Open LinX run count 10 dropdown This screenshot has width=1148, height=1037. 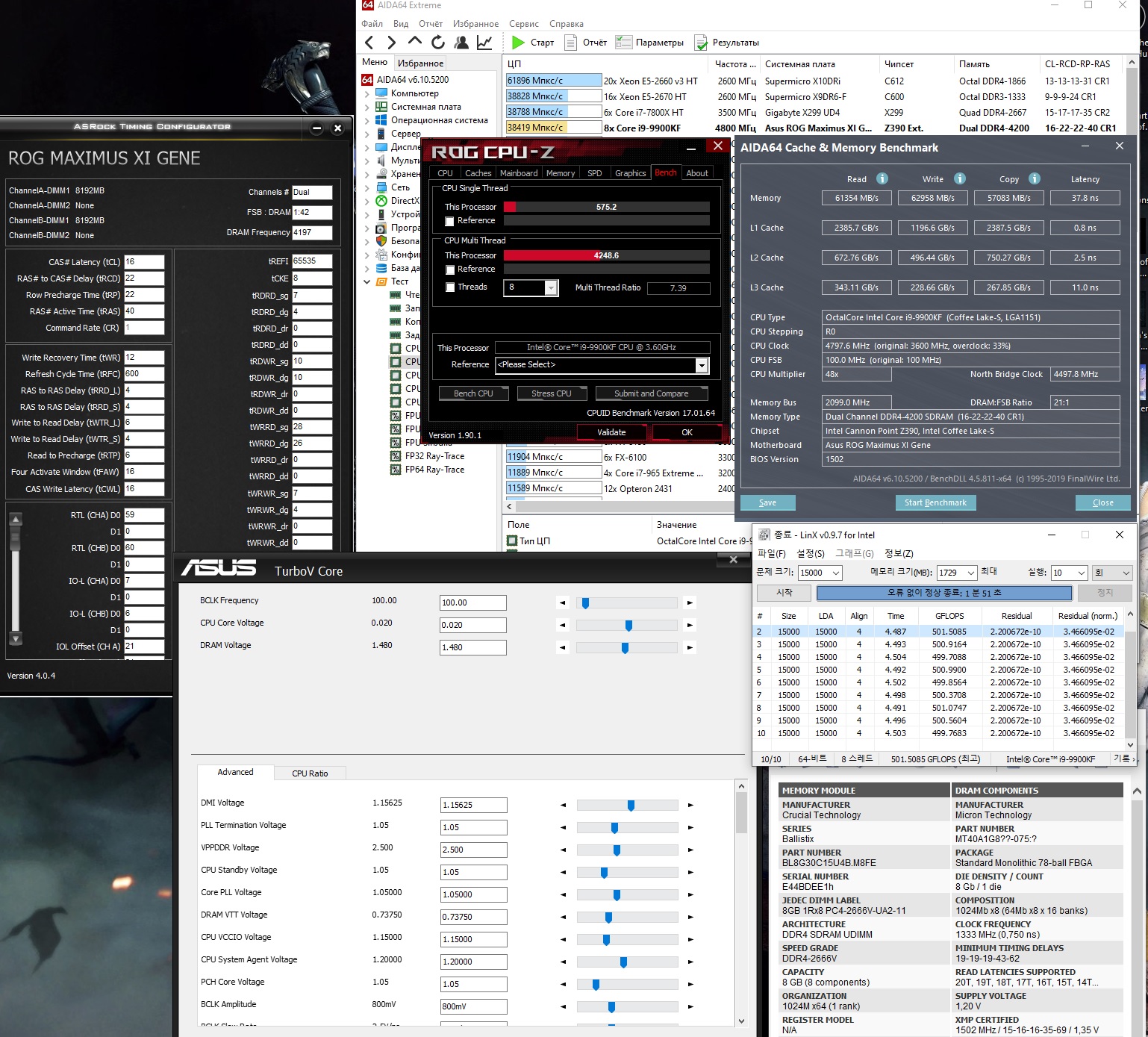pos(1081,573)
